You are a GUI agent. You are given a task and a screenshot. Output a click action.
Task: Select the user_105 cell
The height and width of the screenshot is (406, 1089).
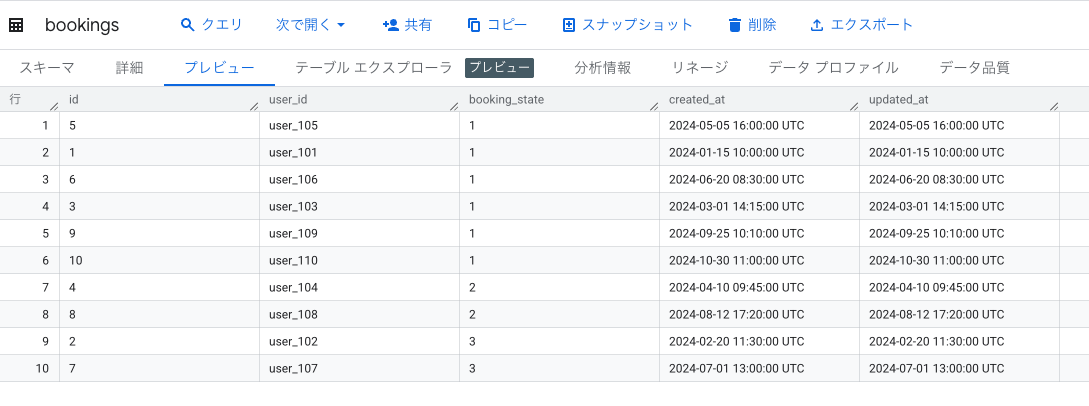point(360,126)
